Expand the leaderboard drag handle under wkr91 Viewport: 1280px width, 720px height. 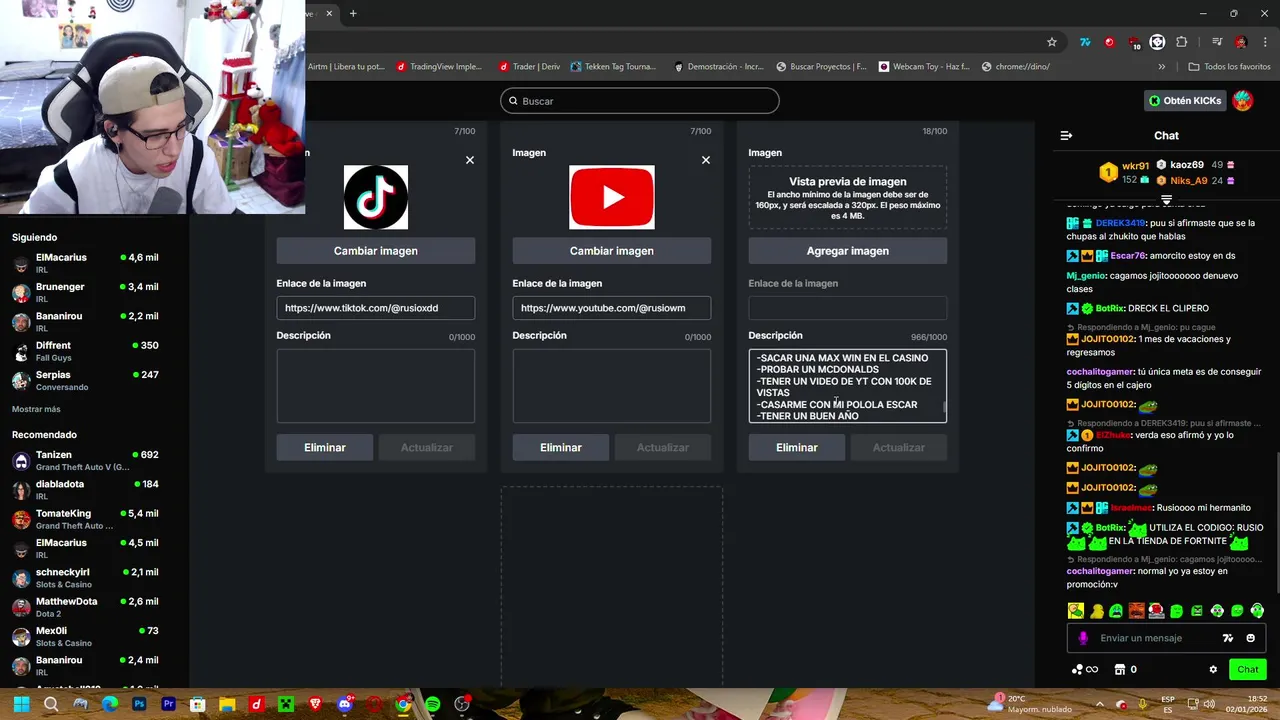click(x=1166, y=200)
